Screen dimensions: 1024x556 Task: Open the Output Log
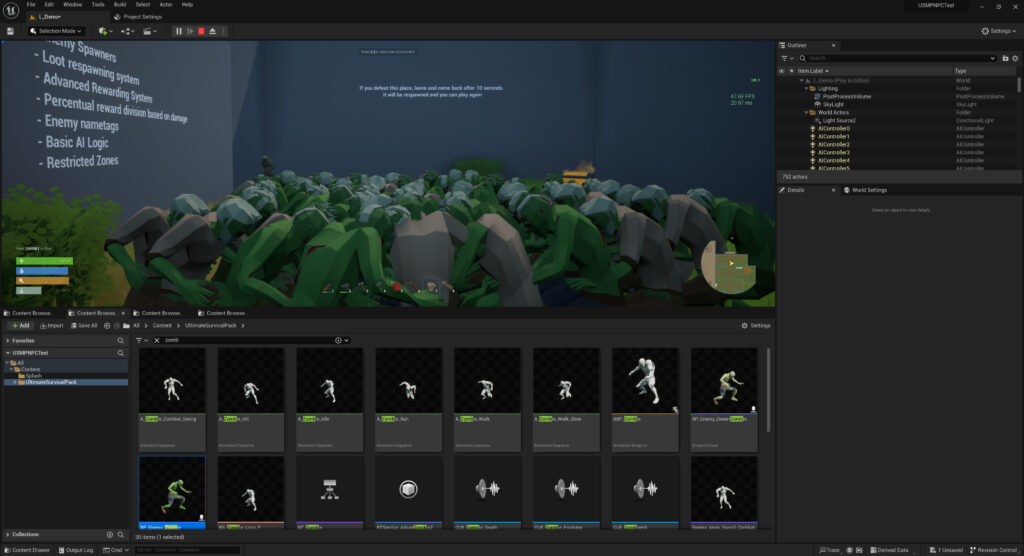tap(76, 550)
